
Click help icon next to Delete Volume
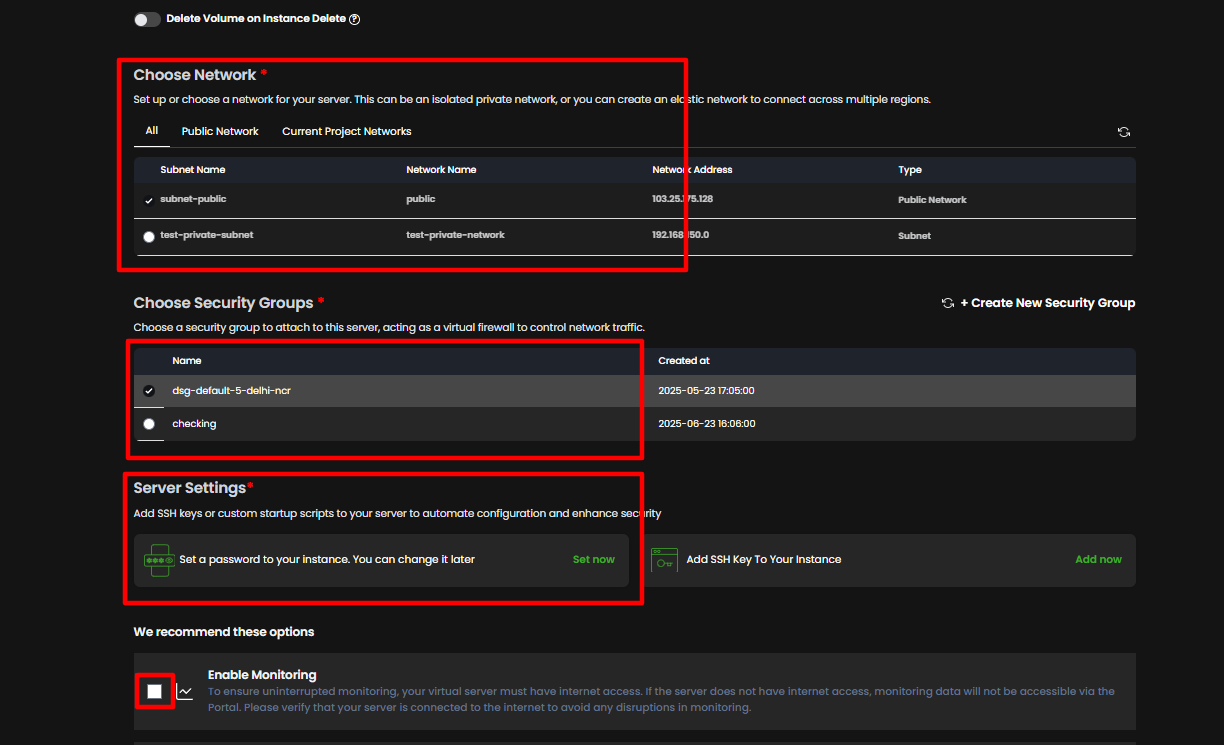(354, 19)
